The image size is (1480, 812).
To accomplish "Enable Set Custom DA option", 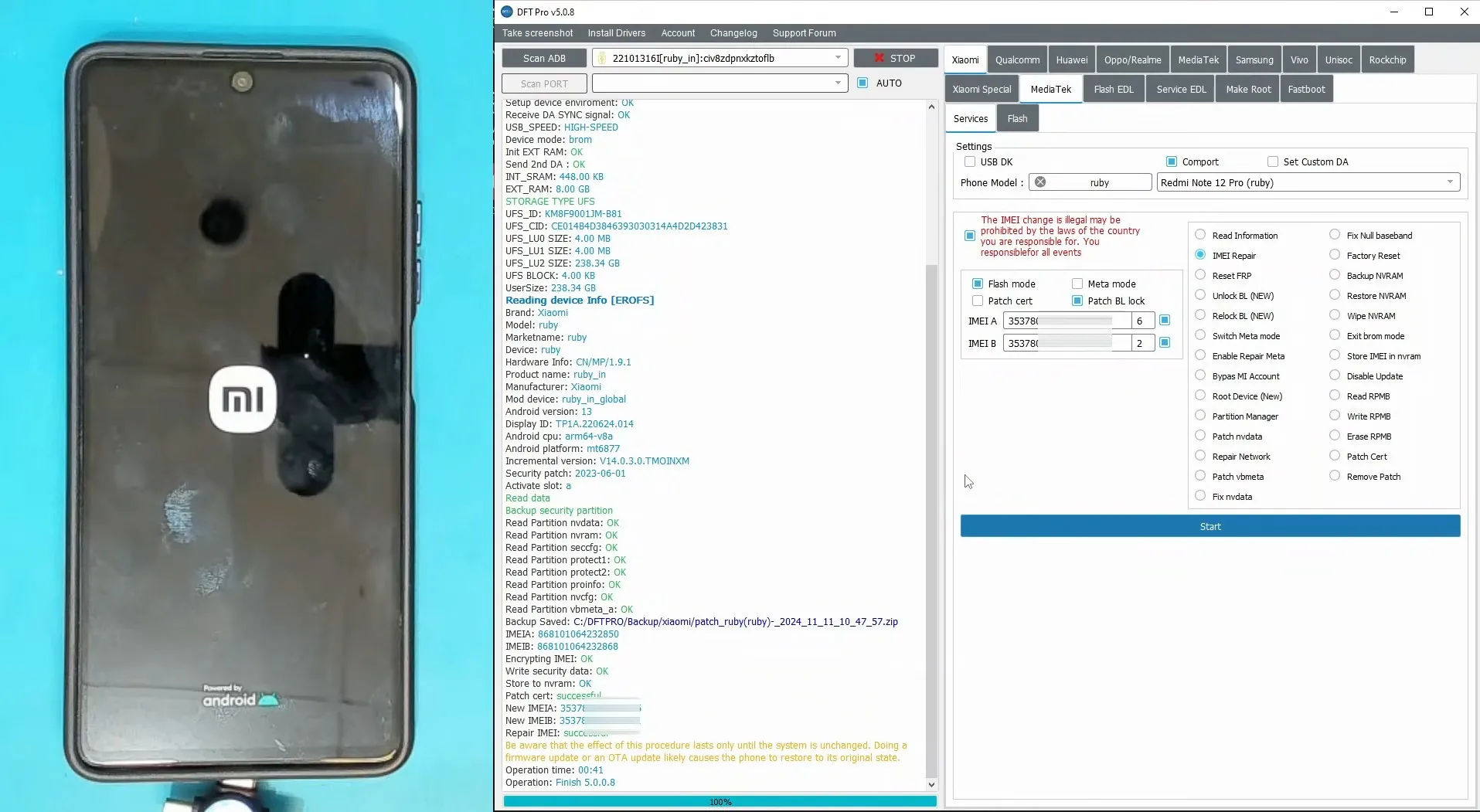I will [1273, 161].
